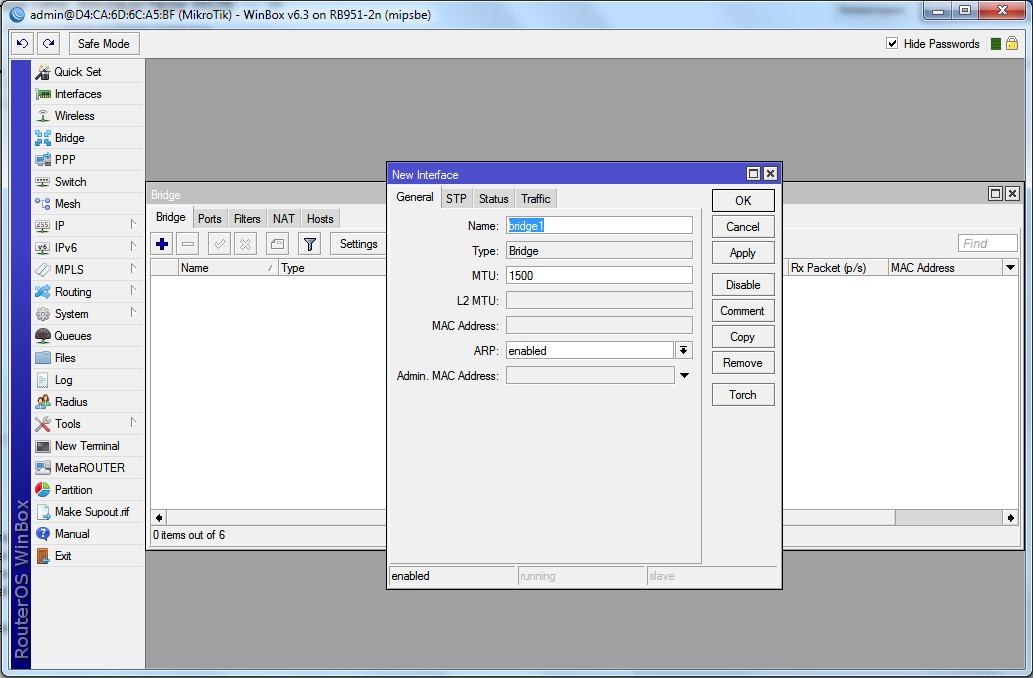This screenshot has width=1033, height=678.
Task: Switch to the STP tab
Action: point(456,199)
